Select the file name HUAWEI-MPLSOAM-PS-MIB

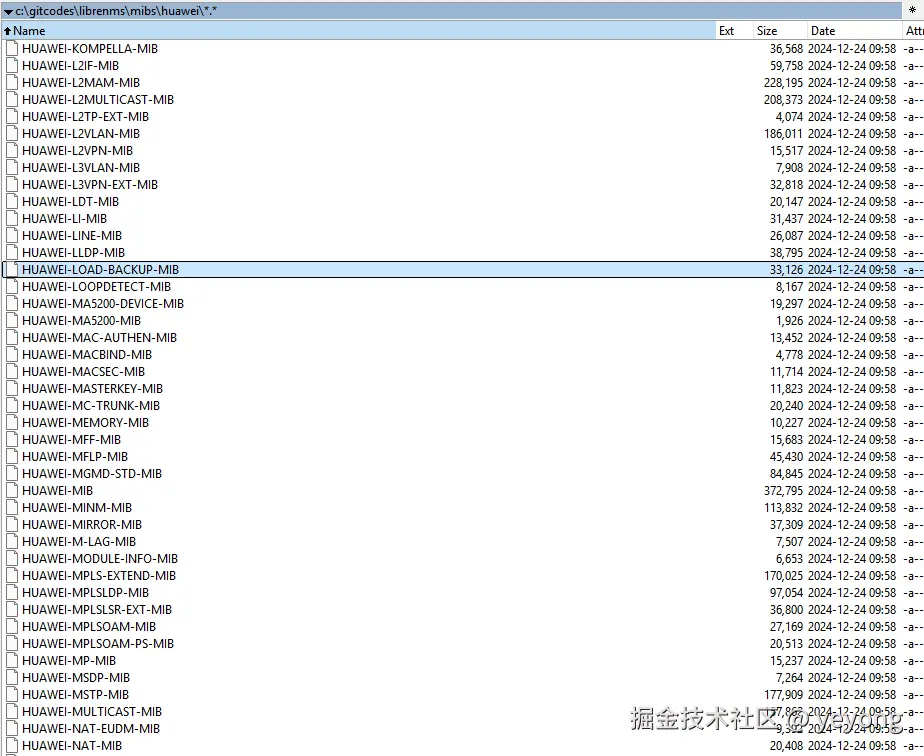(98, 643)
